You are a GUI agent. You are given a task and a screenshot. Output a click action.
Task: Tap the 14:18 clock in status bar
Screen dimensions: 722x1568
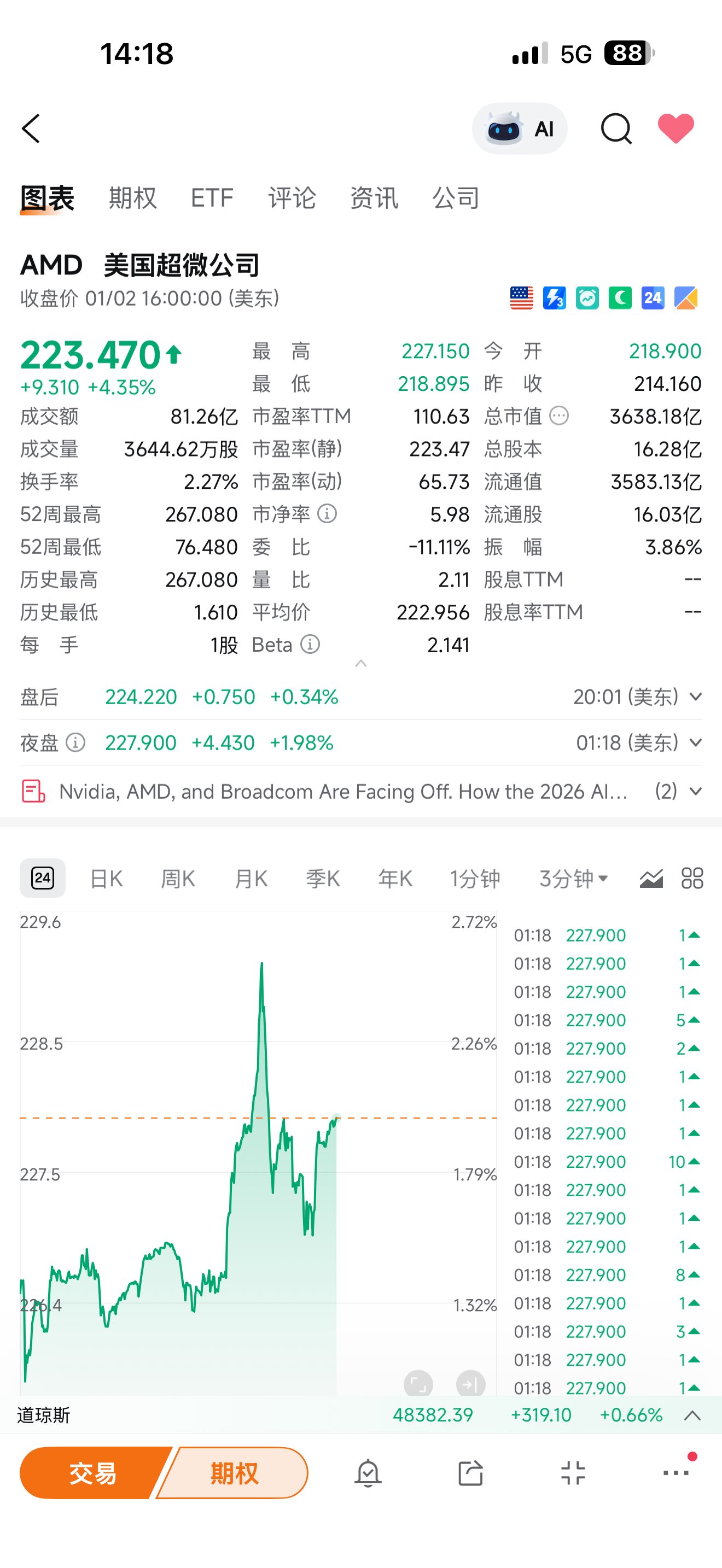(137, 54)
